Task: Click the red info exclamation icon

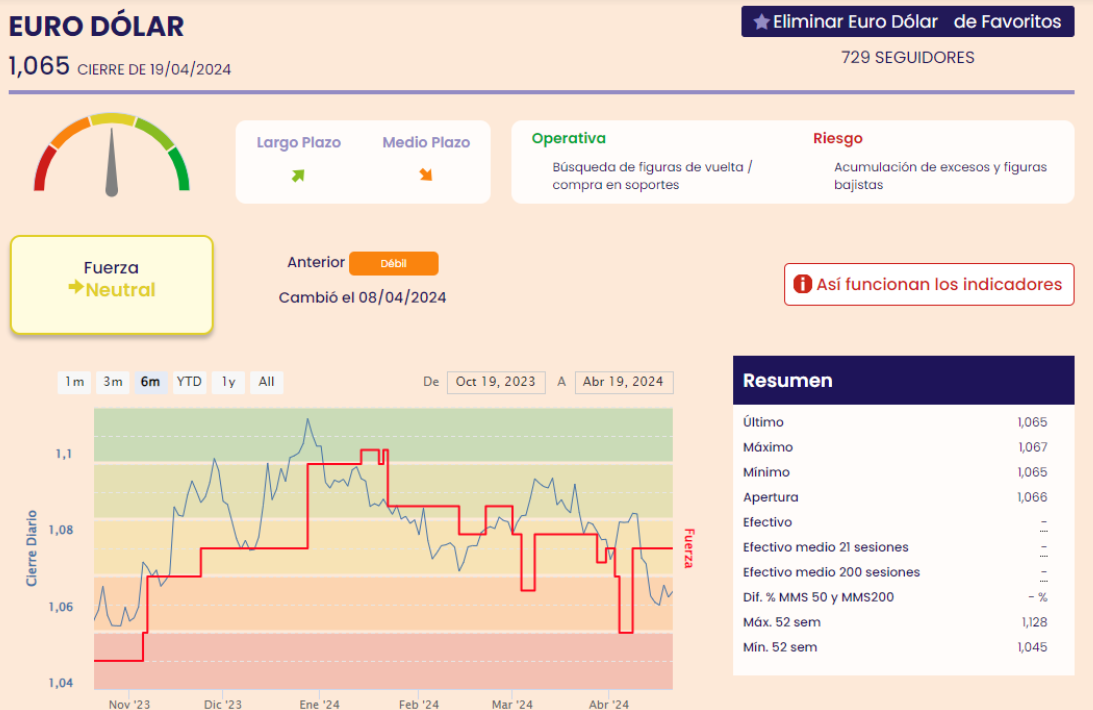Action: (802, 285)
